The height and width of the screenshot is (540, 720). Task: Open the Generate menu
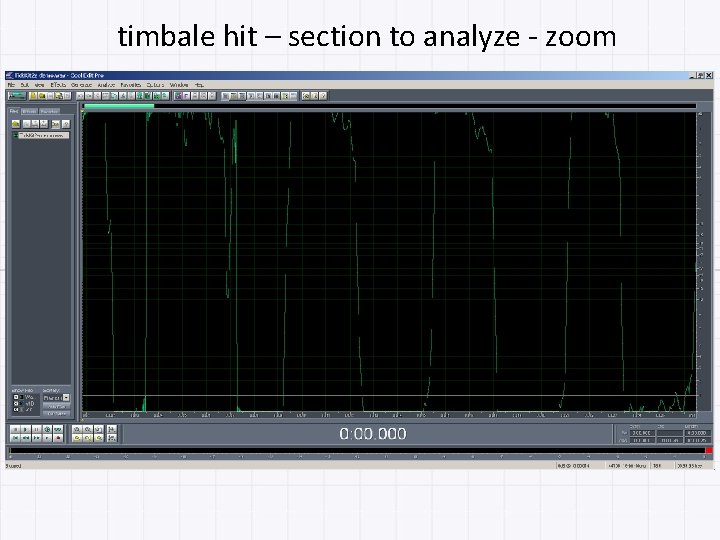(82, 85)
